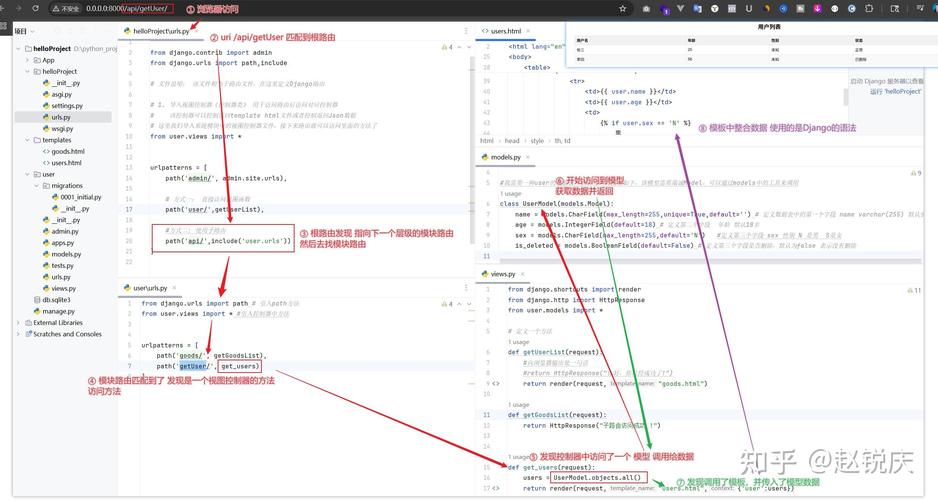Click the warnings indicator showing 11 in views.py
Image resolution: width=938 pixels, height=500 pixels.
913,290
